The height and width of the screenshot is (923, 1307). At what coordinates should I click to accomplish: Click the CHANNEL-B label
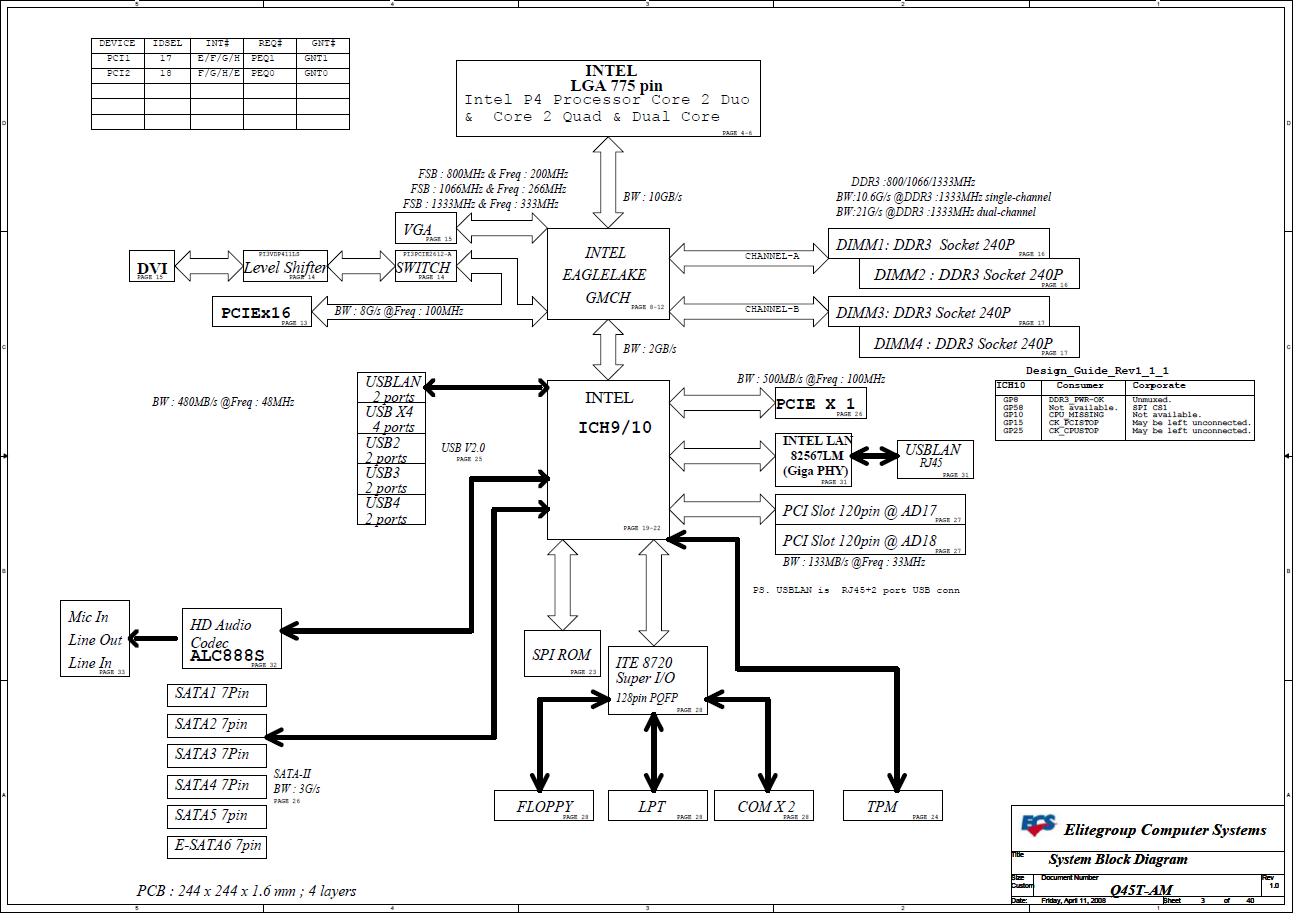point(772,309)
